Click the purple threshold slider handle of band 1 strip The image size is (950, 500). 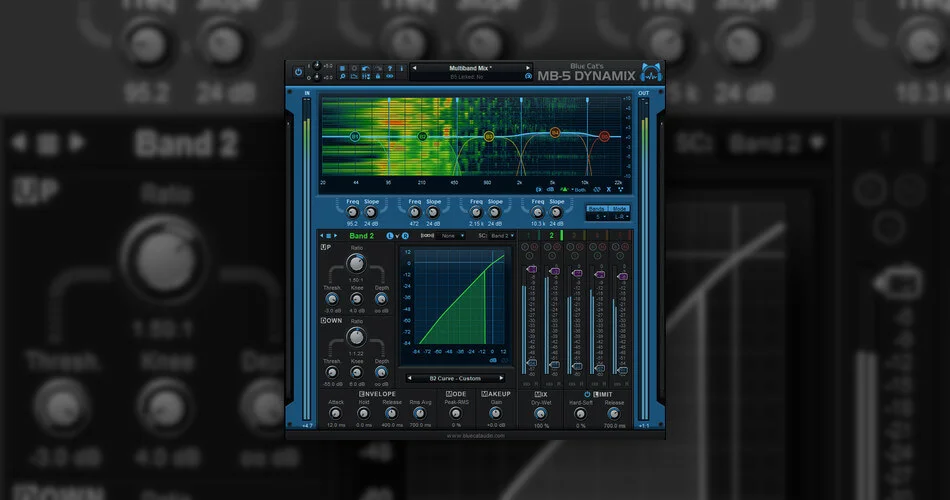(x=532, y=269)
